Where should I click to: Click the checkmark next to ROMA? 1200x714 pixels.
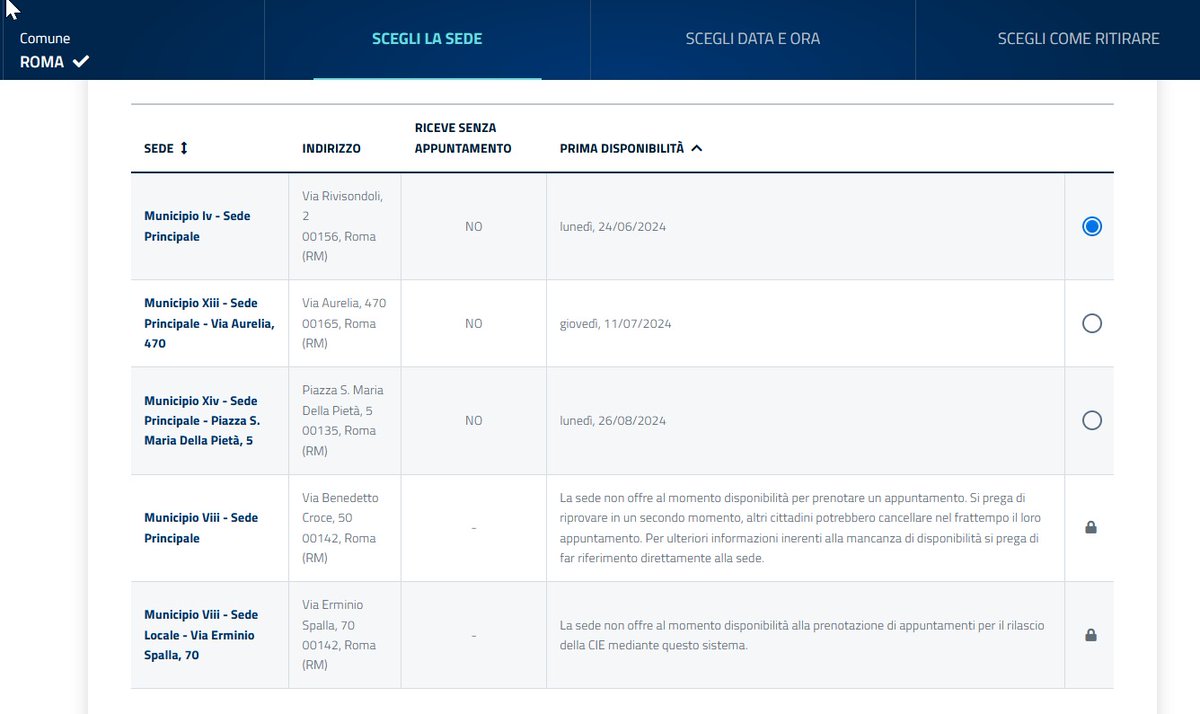pyautogui.click(x=80, y=61)
